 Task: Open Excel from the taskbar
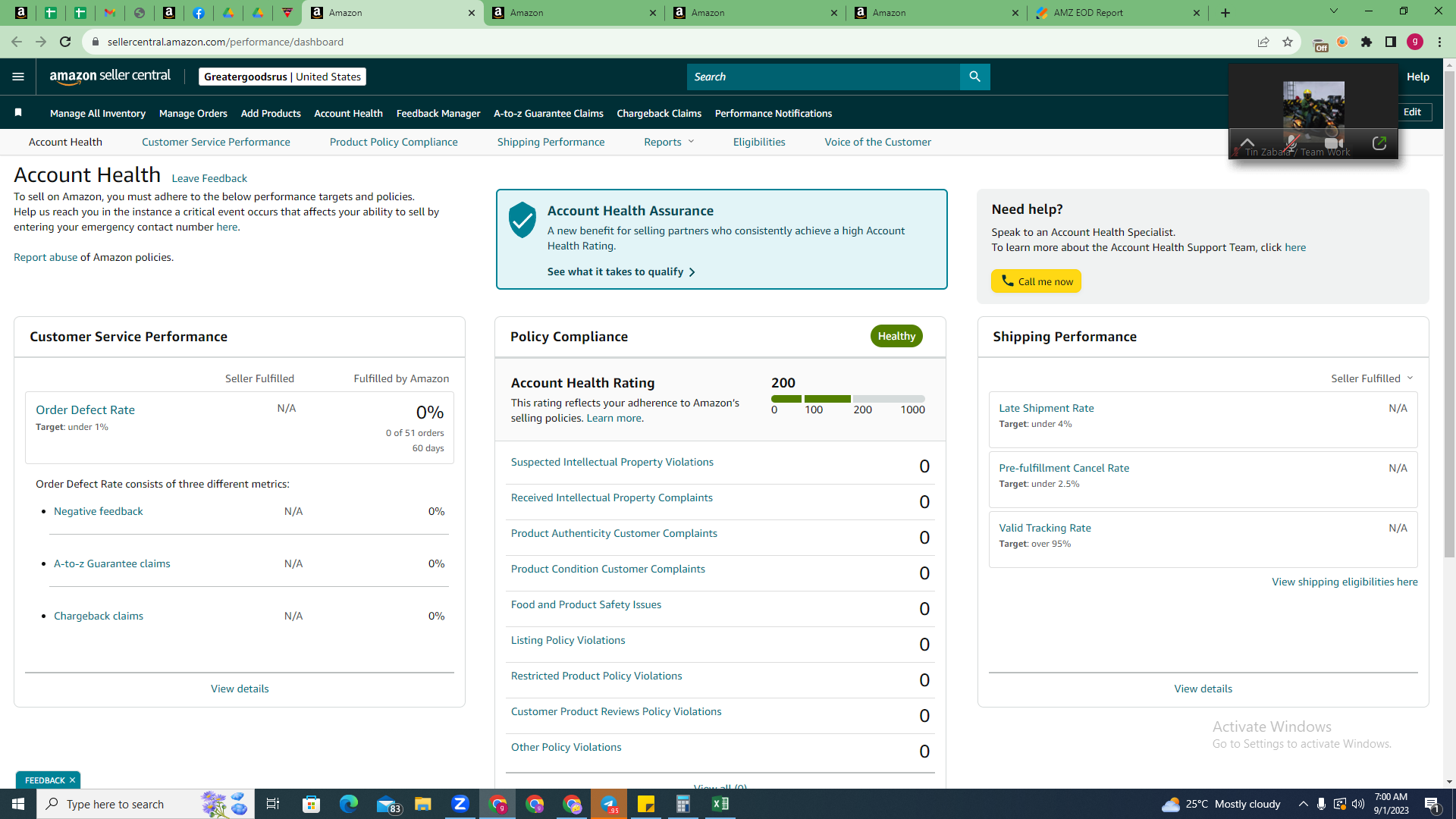pos(720,804)
